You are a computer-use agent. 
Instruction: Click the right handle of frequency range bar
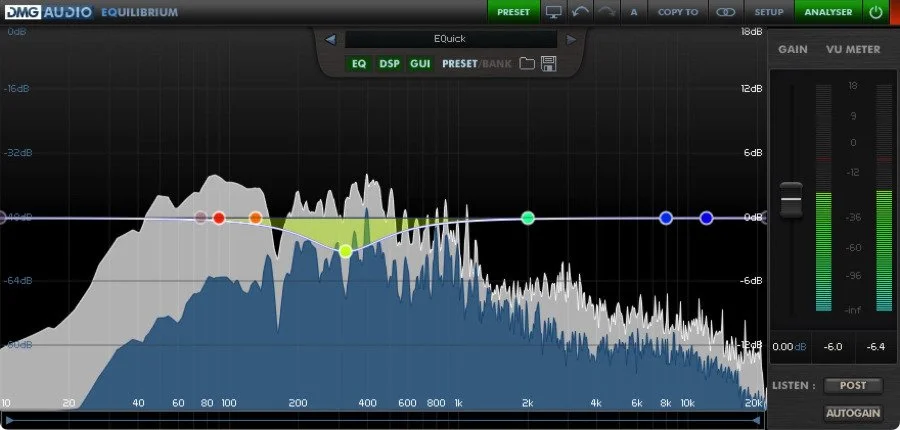(757, 420)
